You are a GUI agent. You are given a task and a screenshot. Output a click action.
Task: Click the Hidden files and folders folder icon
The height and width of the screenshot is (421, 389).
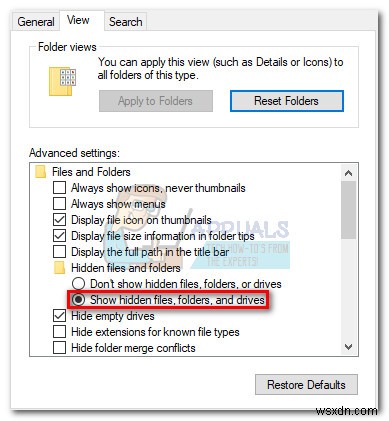click(59, 268)
